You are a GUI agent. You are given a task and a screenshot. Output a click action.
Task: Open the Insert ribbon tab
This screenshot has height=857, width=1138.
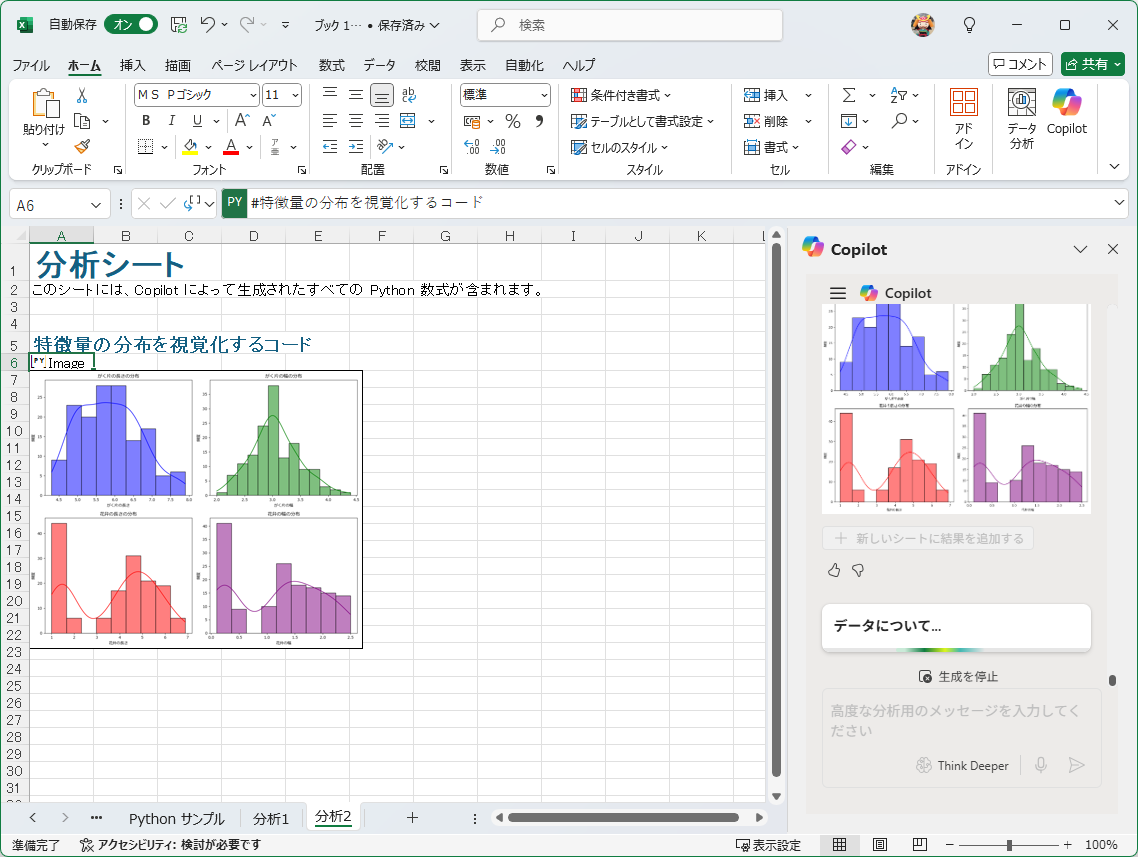[x=132, y=65]
